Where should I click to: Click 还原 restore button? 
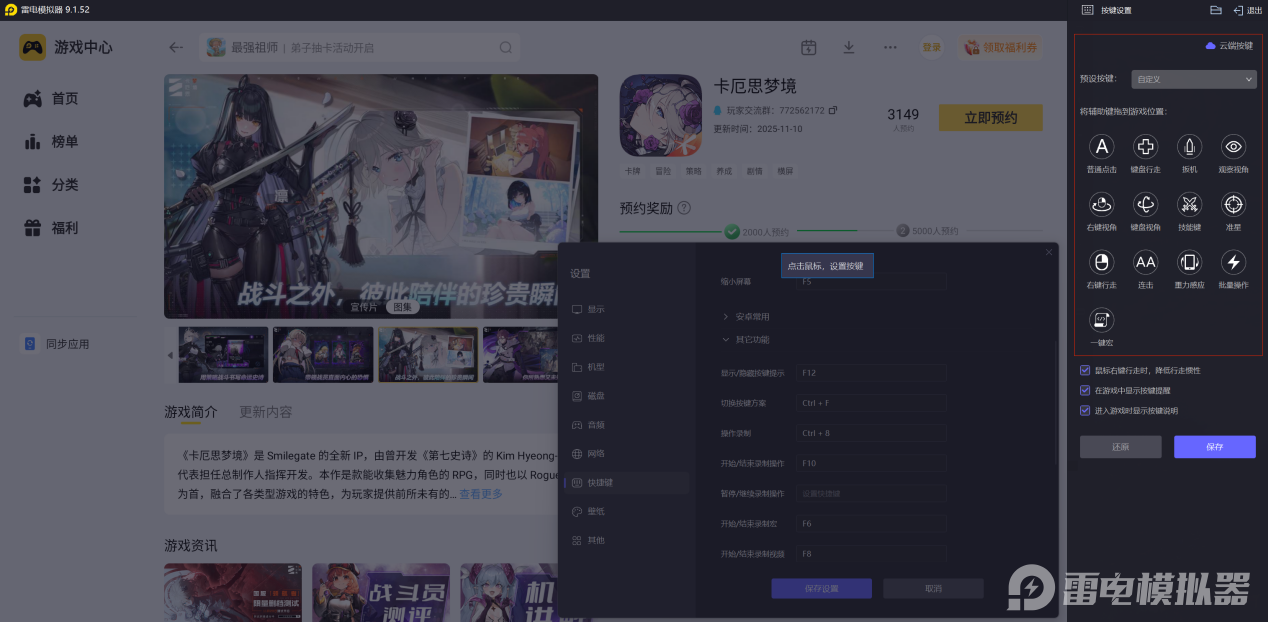coord(1120,447)
